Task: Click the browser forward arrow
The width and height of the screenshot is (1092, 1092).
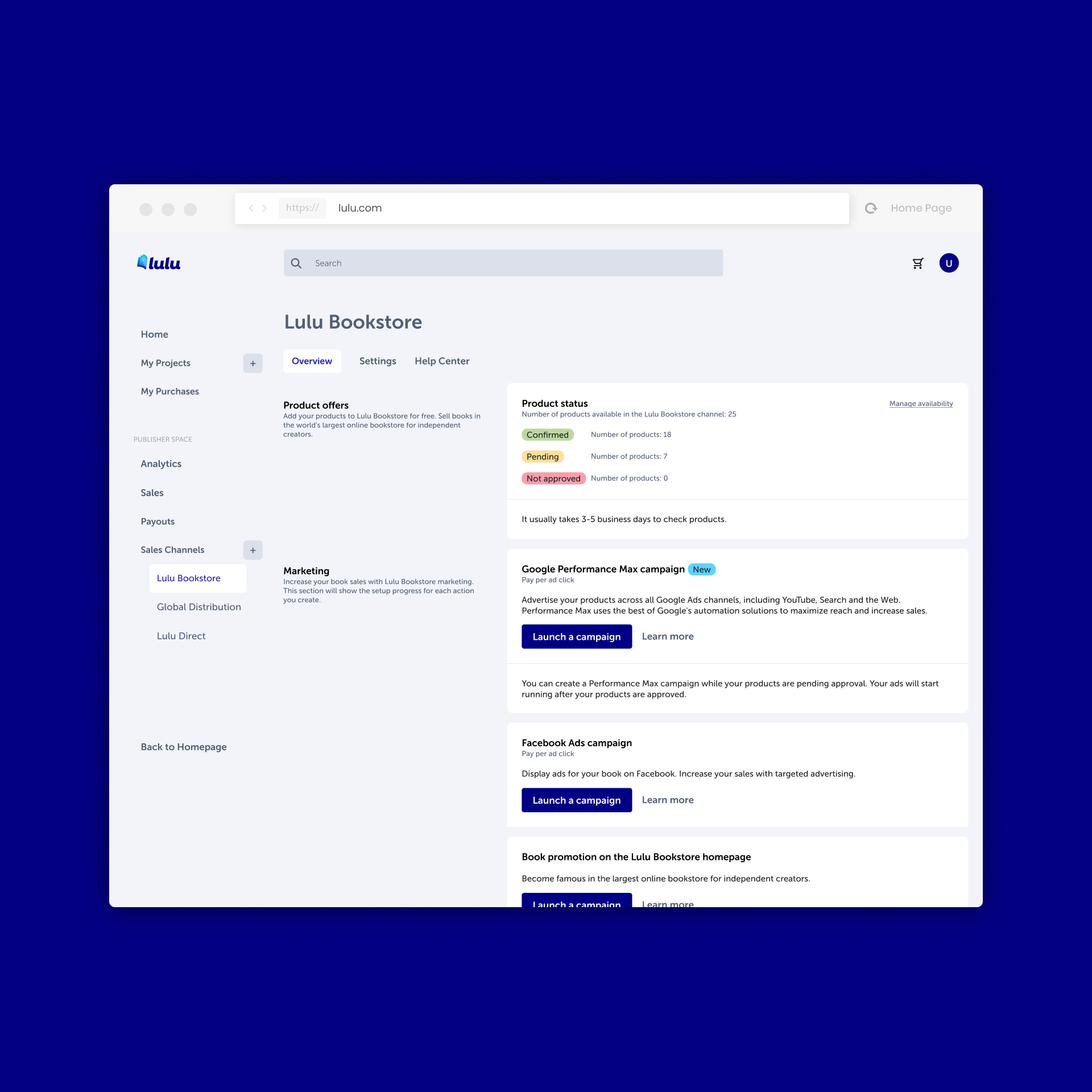Action: tap(264, 208)
